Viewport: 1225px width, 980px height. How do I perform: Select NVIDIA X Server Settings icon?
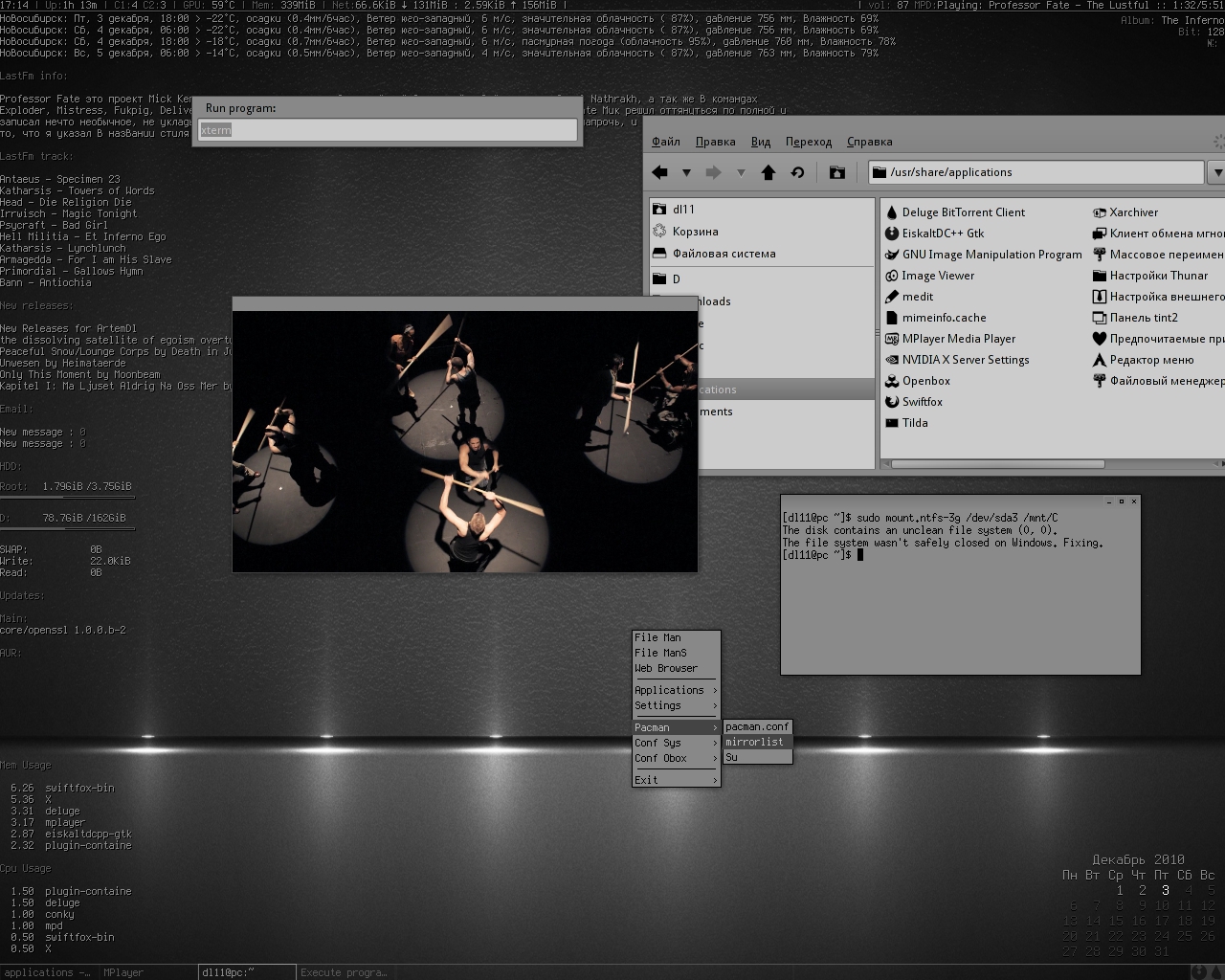(x=892, y=360)
